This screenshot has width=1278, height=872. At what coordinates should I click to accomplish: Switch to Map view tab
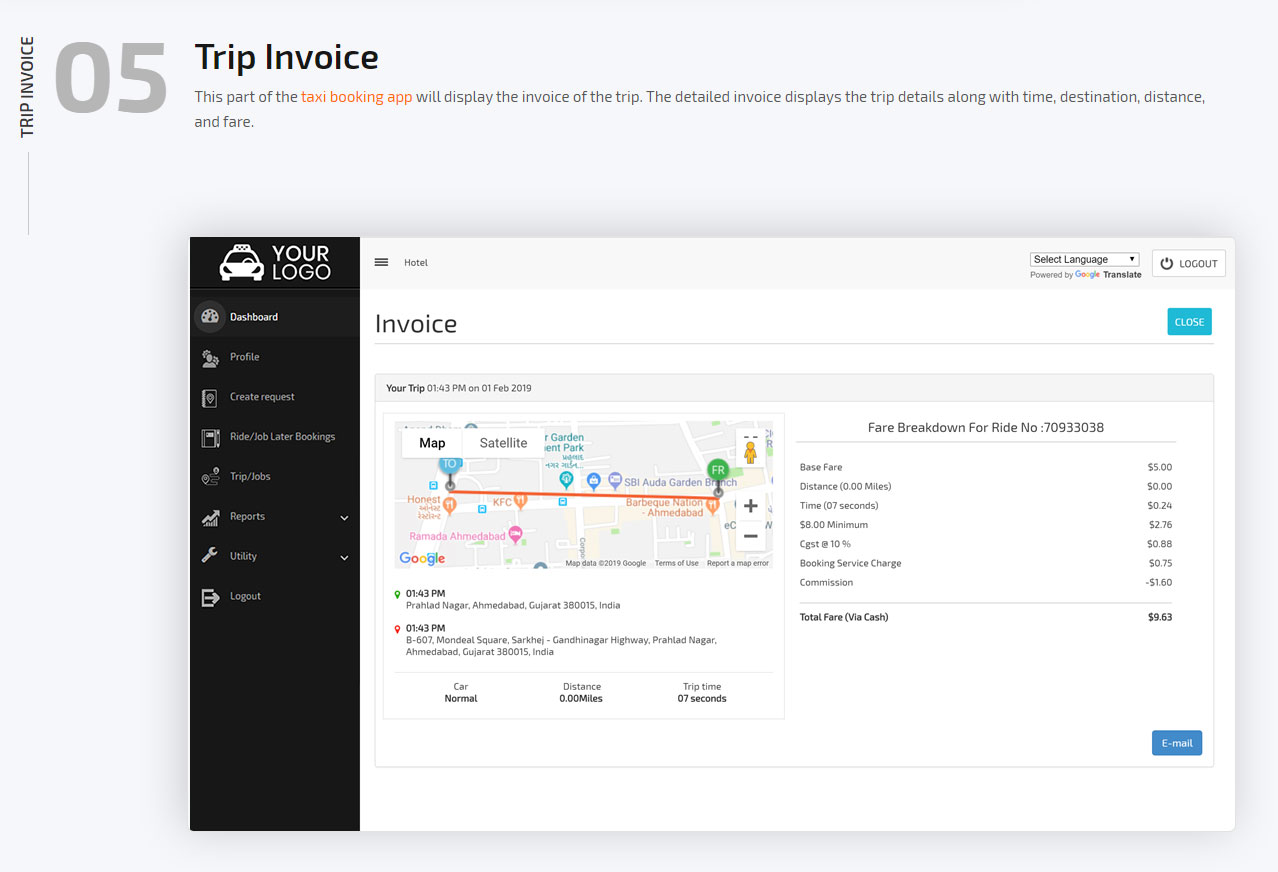point(432,443)
